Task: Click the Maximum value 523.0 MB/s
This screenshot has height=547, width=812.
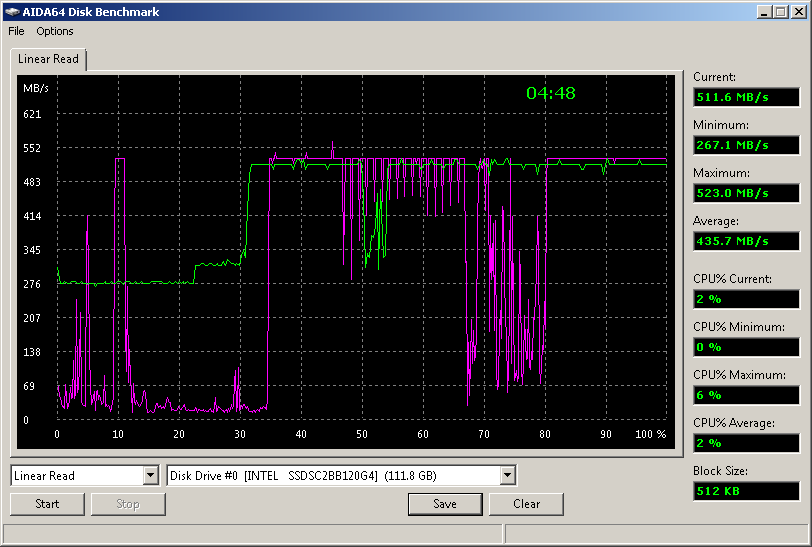Action: point(746,193)
